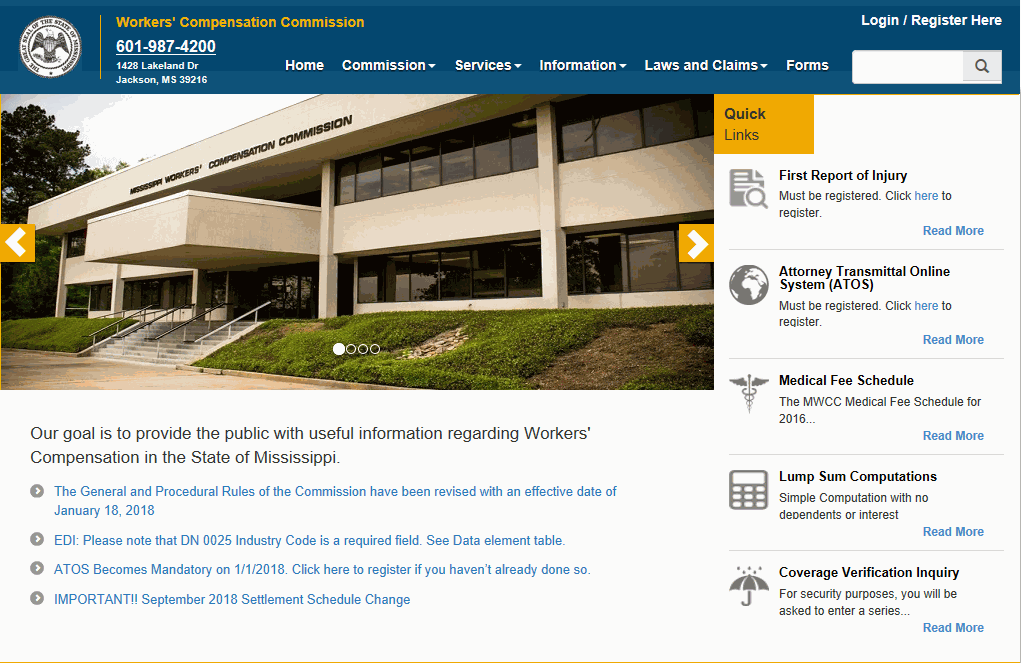Select the fourth carousel slide dot
This screenshot has height=663, width=1021.
[374, 349]
